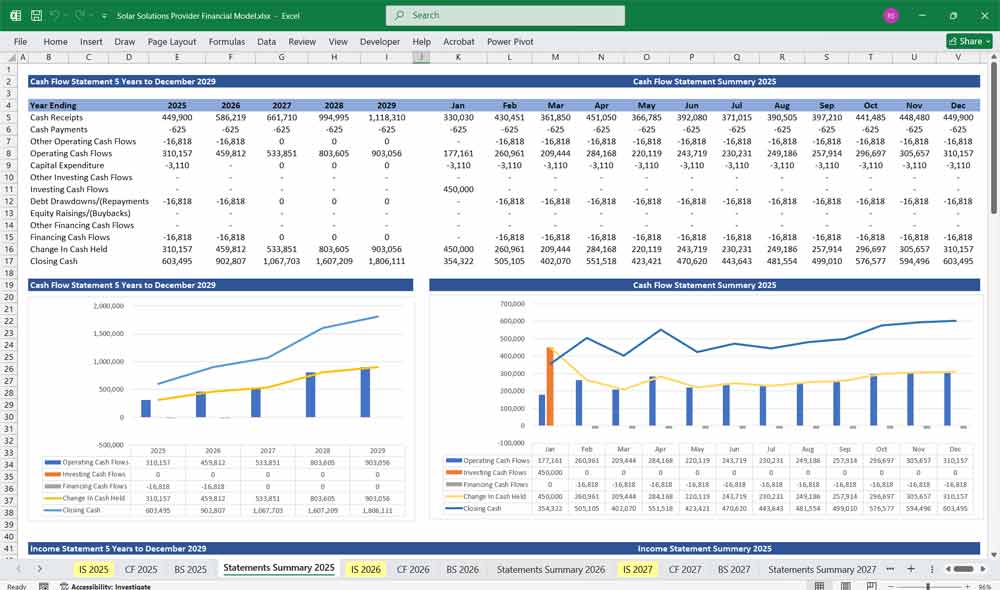Viewport: 1000px width, 590px height.
Task: Click the New Sheet plus icon
Action: click(x=911, y=568)
